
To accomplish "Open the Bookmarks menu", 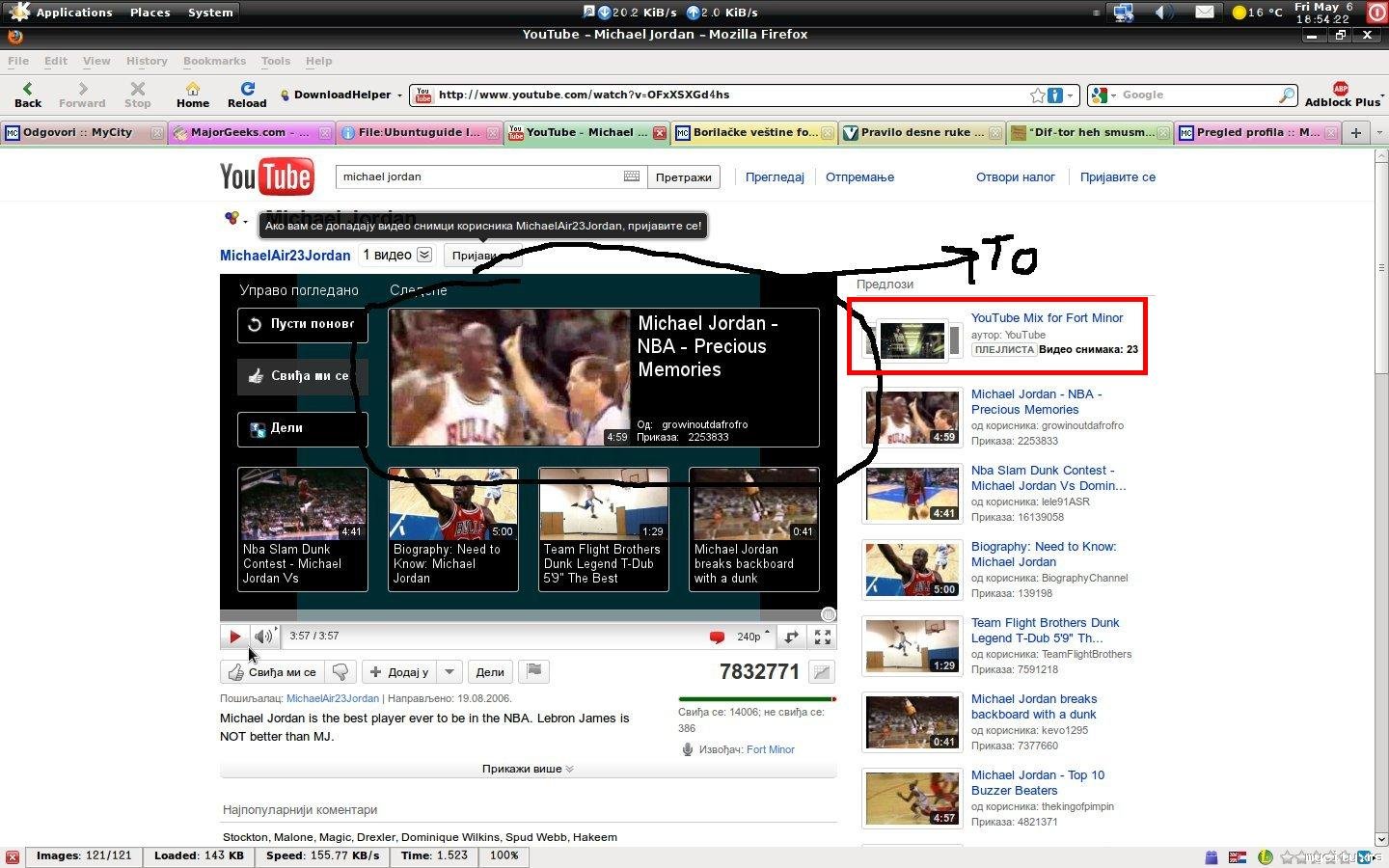I will [x=214, y=61].
